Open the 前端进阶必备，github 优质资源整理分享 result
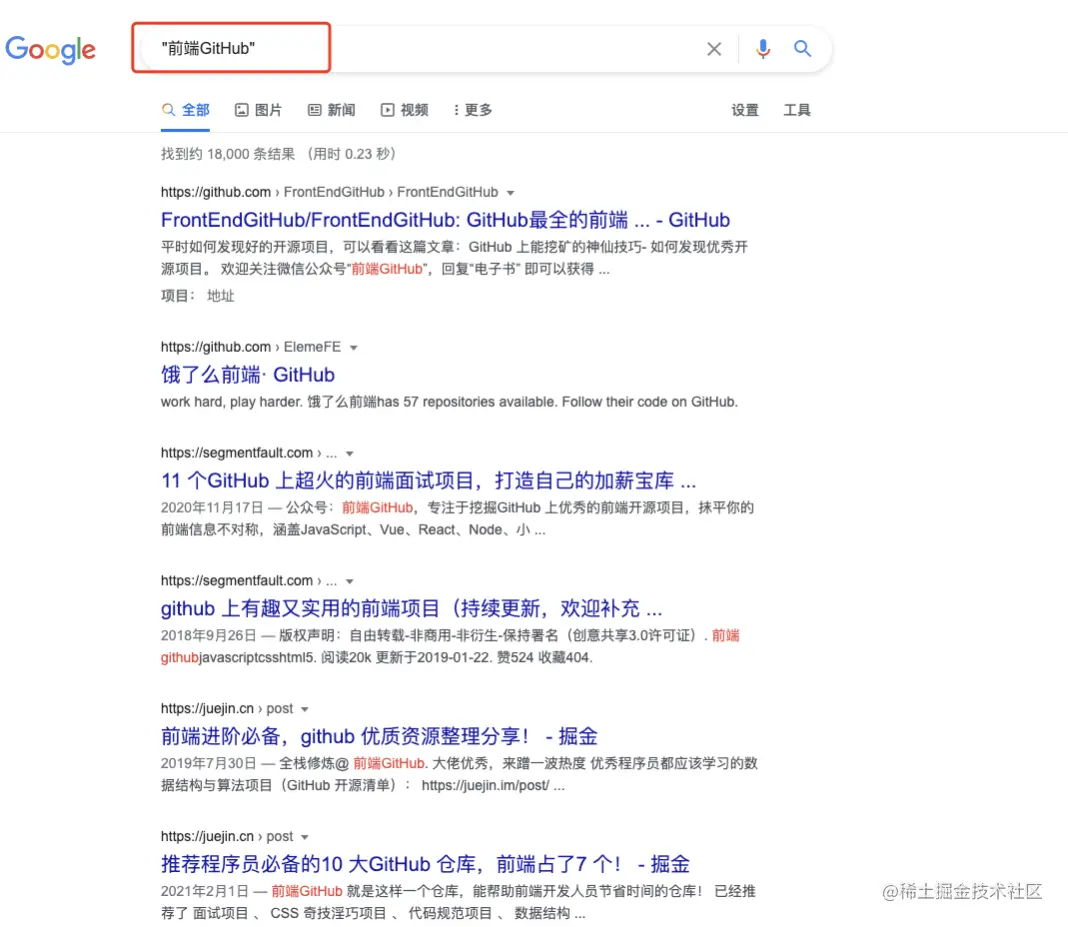 379,736
